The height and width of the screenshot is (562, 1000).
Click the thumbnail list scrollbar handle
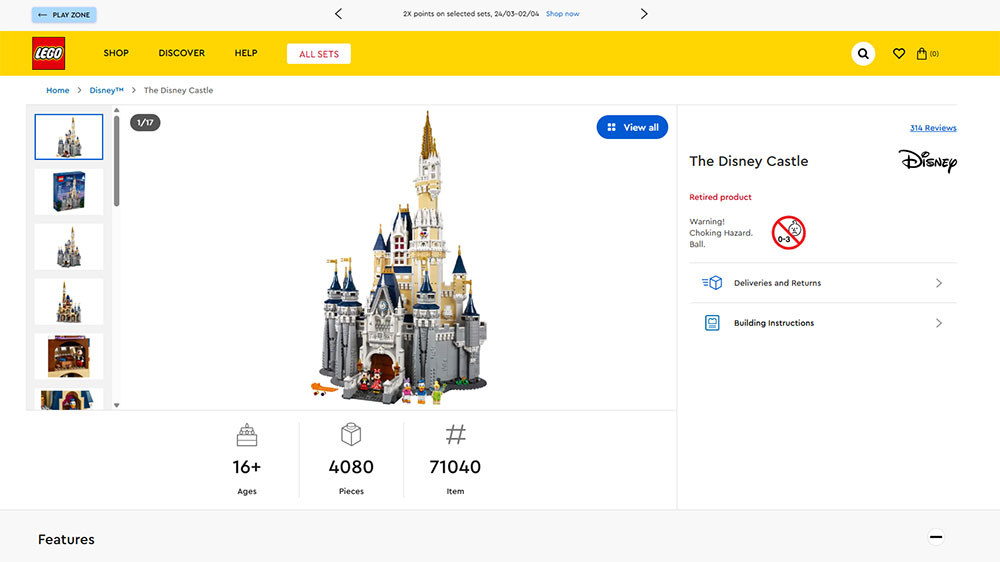116,161
